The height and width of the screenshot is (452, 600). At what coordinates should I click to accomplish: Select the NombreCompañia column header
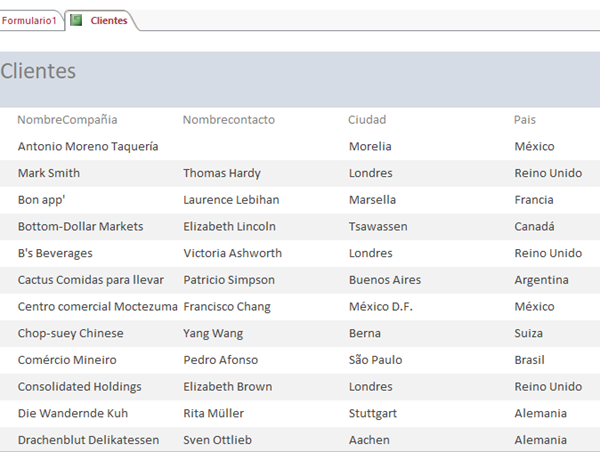coord(67,120)
